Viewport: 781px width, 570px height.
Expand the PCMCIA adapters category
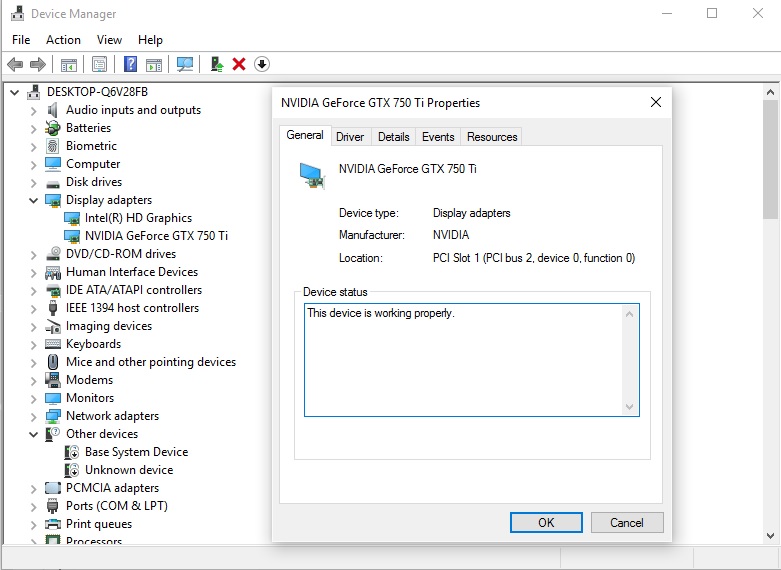point(33,488)
